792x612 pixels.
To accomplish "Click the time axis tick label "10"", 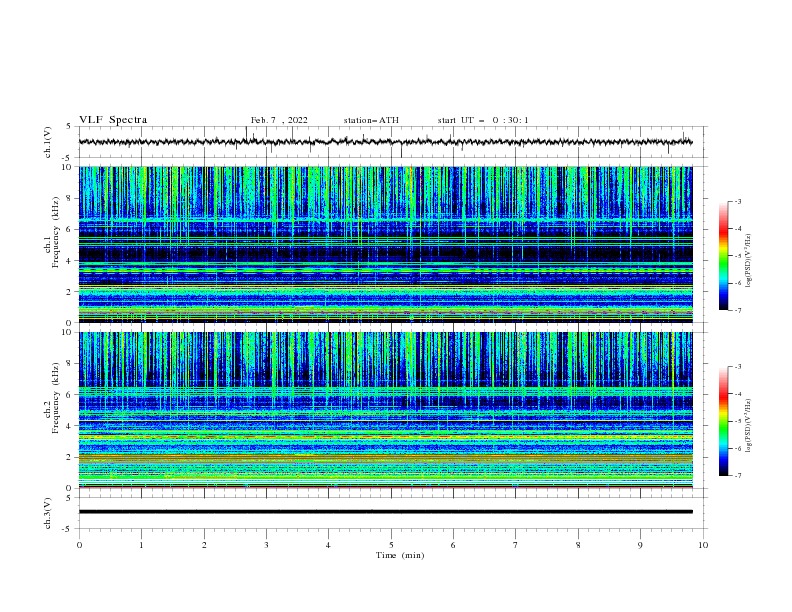I will click(703, 545).
